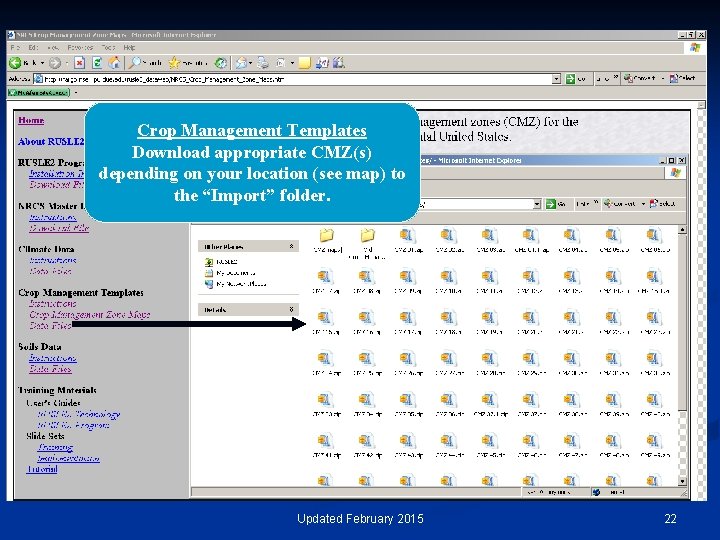Expand the main address bar dropdown
Screen dimensions: 720x540
coord(556,79)
